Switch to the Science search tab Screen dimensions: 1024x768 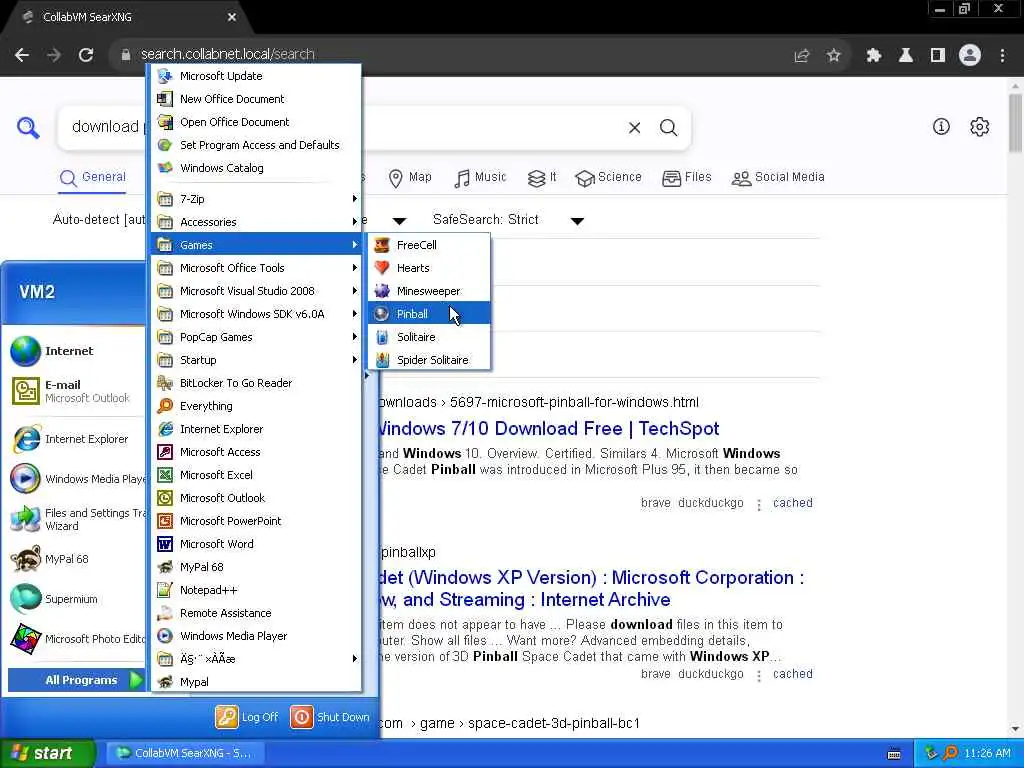[609, 178]
